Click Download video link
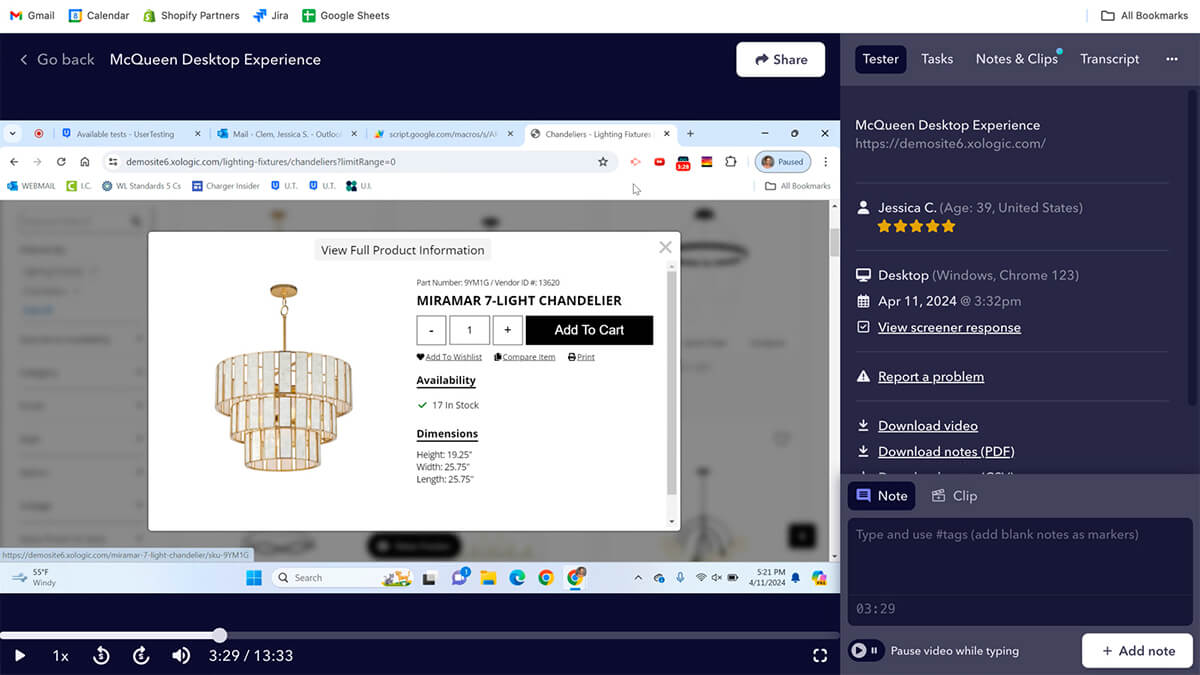Image resolution: width=1200 pixels, height=675 pixels. 928,426
